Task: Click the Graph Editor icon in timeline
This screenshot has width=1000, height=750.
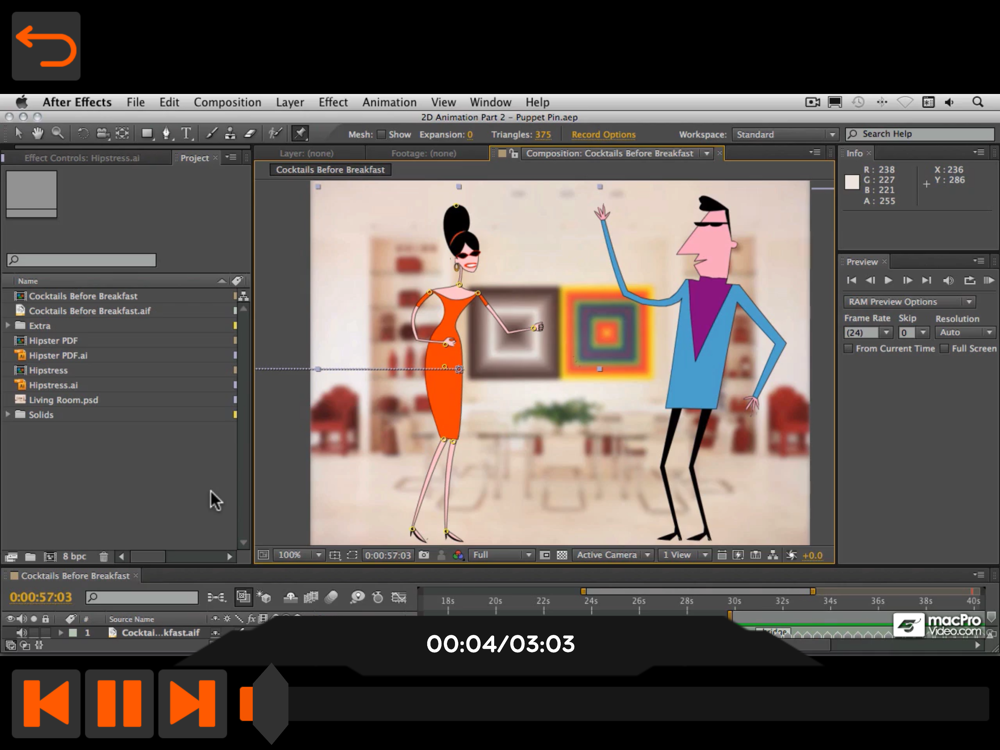Action: tap(399, 598)
